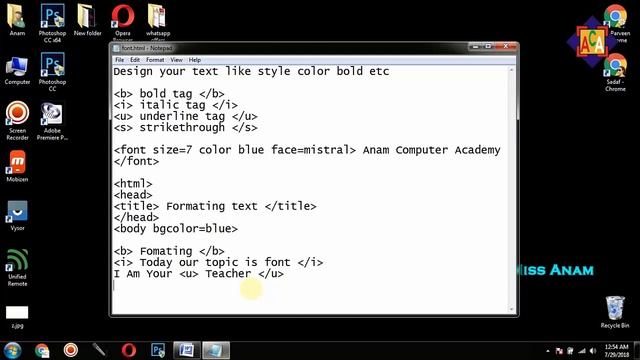
Task: Select the Vysor desktop shortcut
Action: point(17,216)
